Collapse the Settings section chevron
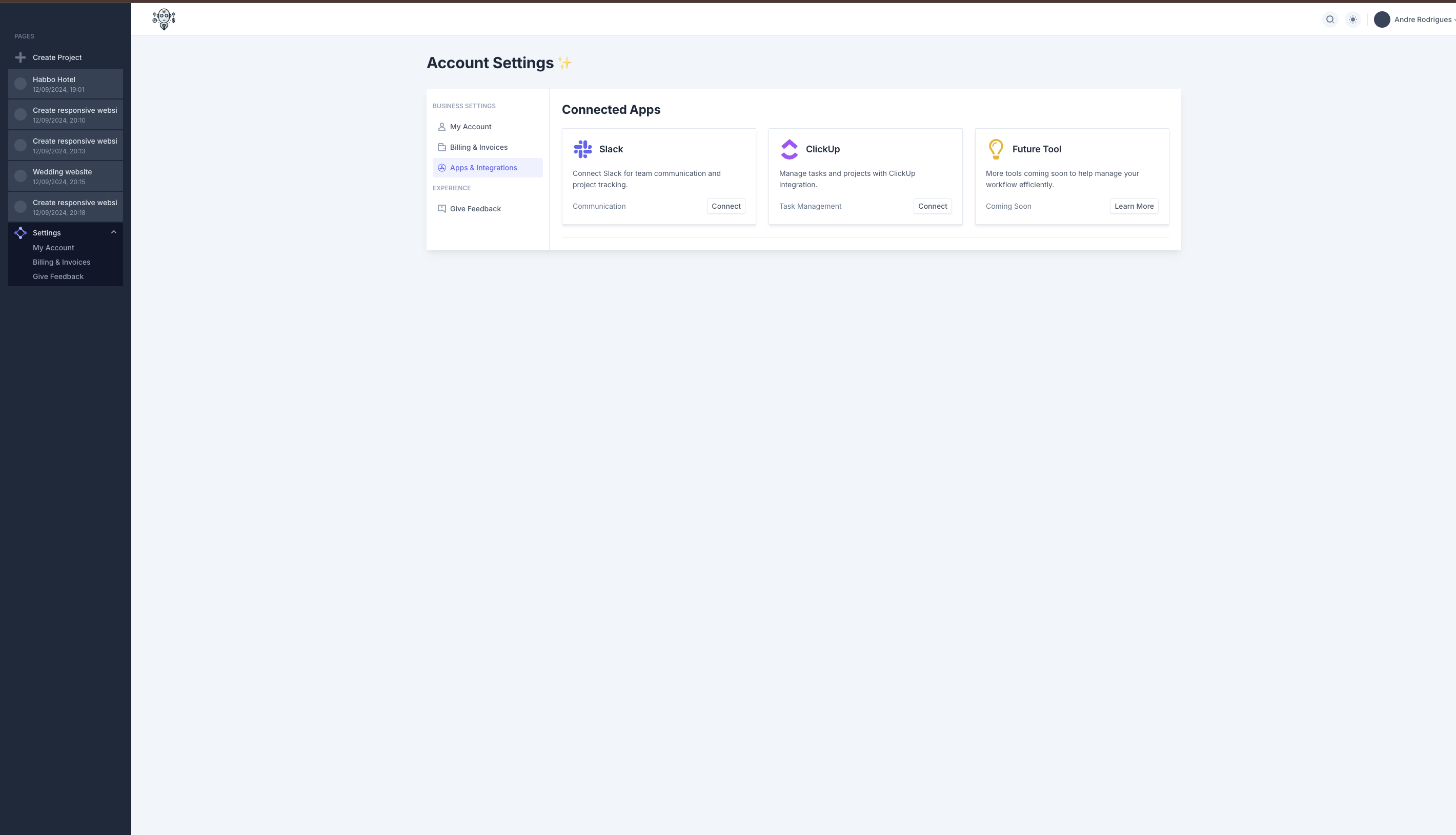 pos(113,232)
